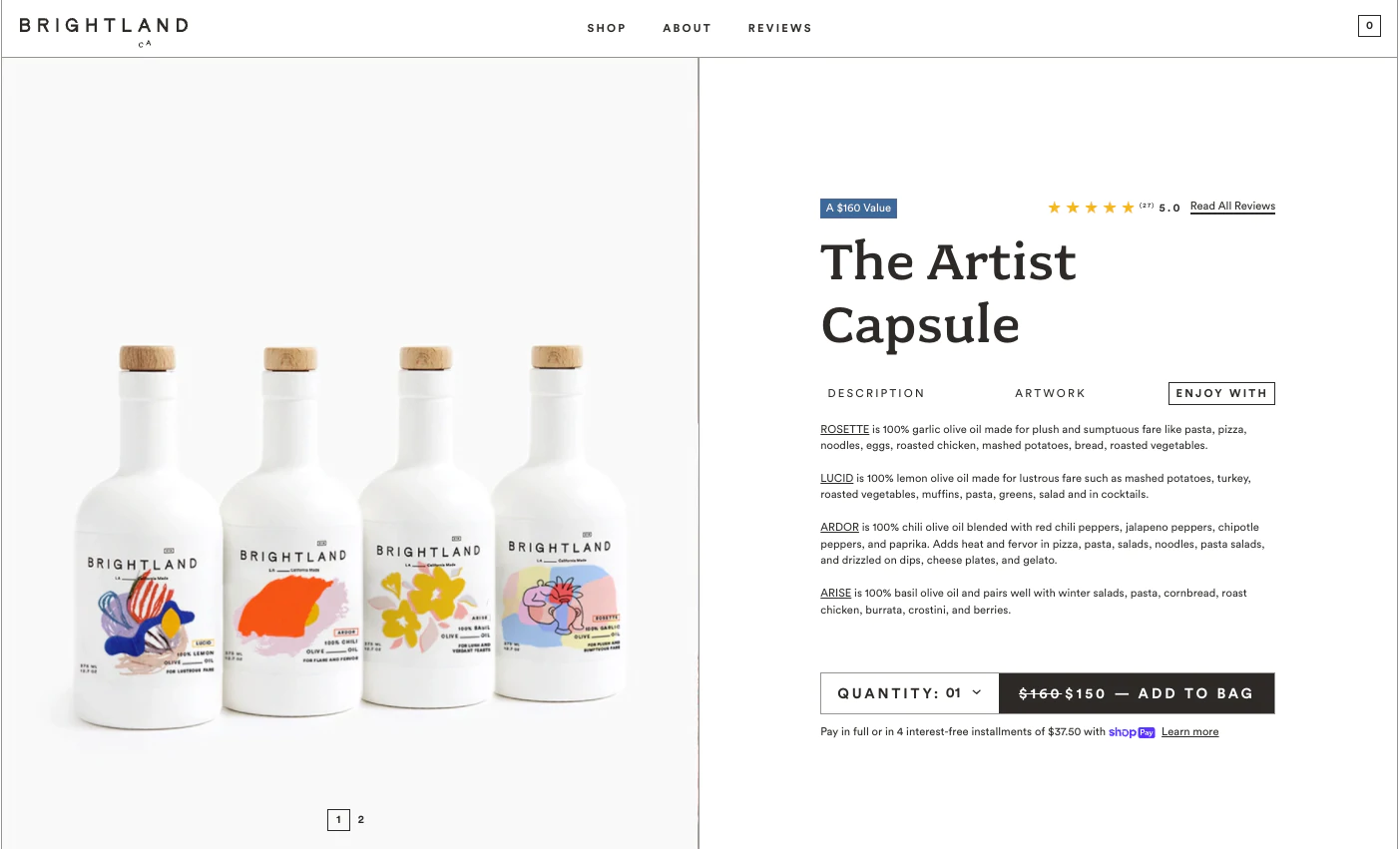This screenshot has height=849, width=1400.
Task: Click the five-star rating icons
Action: [x=1091, y=208]
